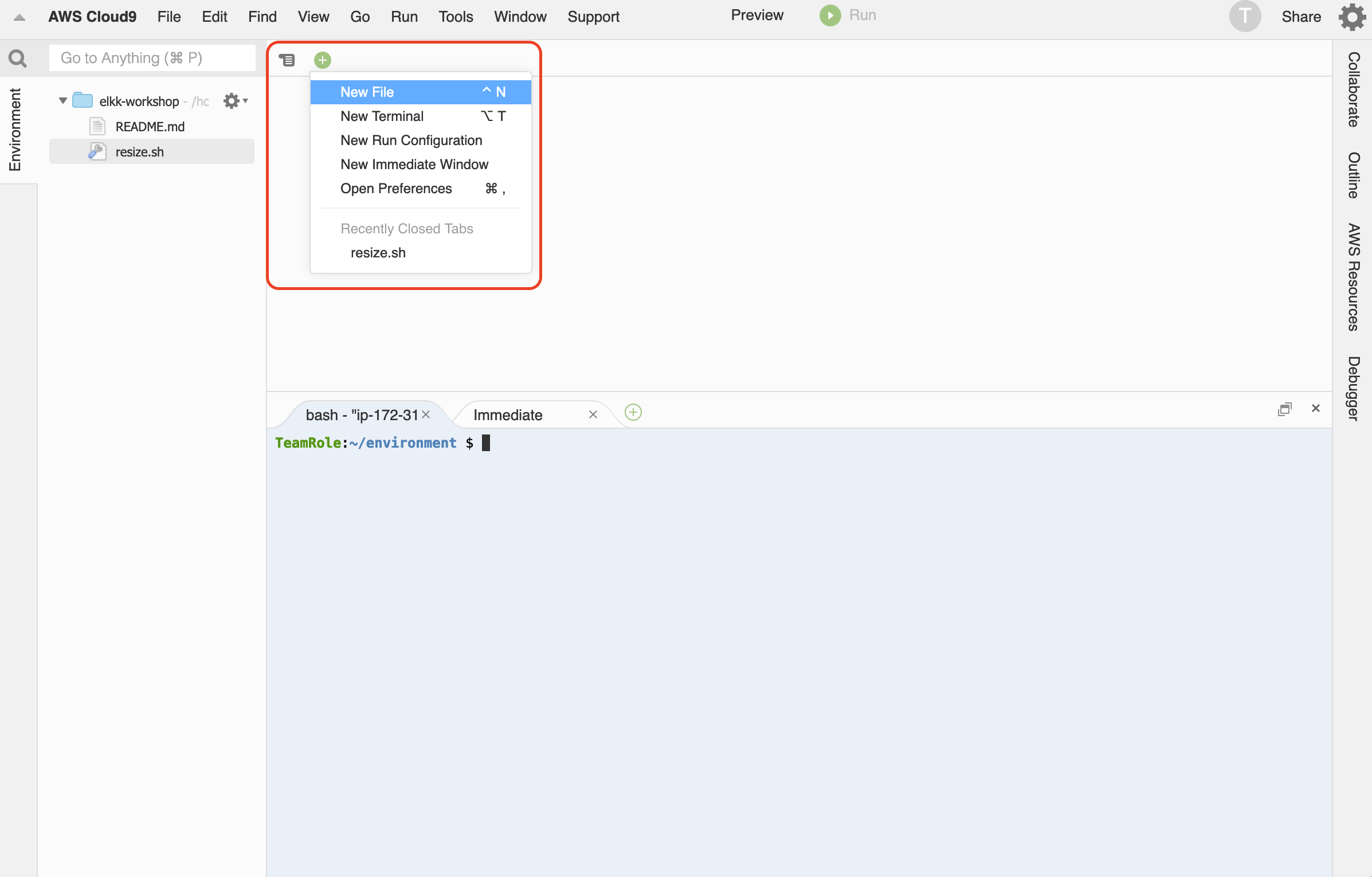Reopen resize.sh from Recently Closed Tabs
The height and width of the screenshot is (877, 1372).
pos(421,253)
